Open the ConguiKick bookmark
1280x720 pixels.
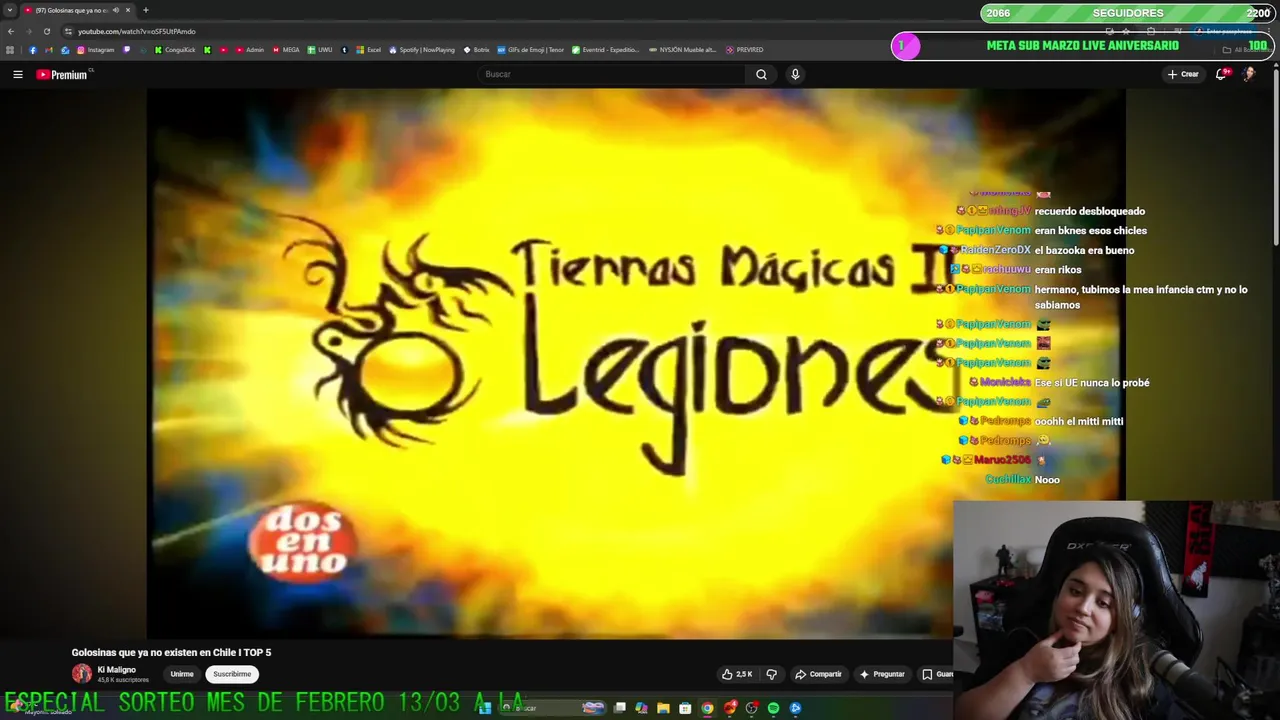click(x=174, y=50)
